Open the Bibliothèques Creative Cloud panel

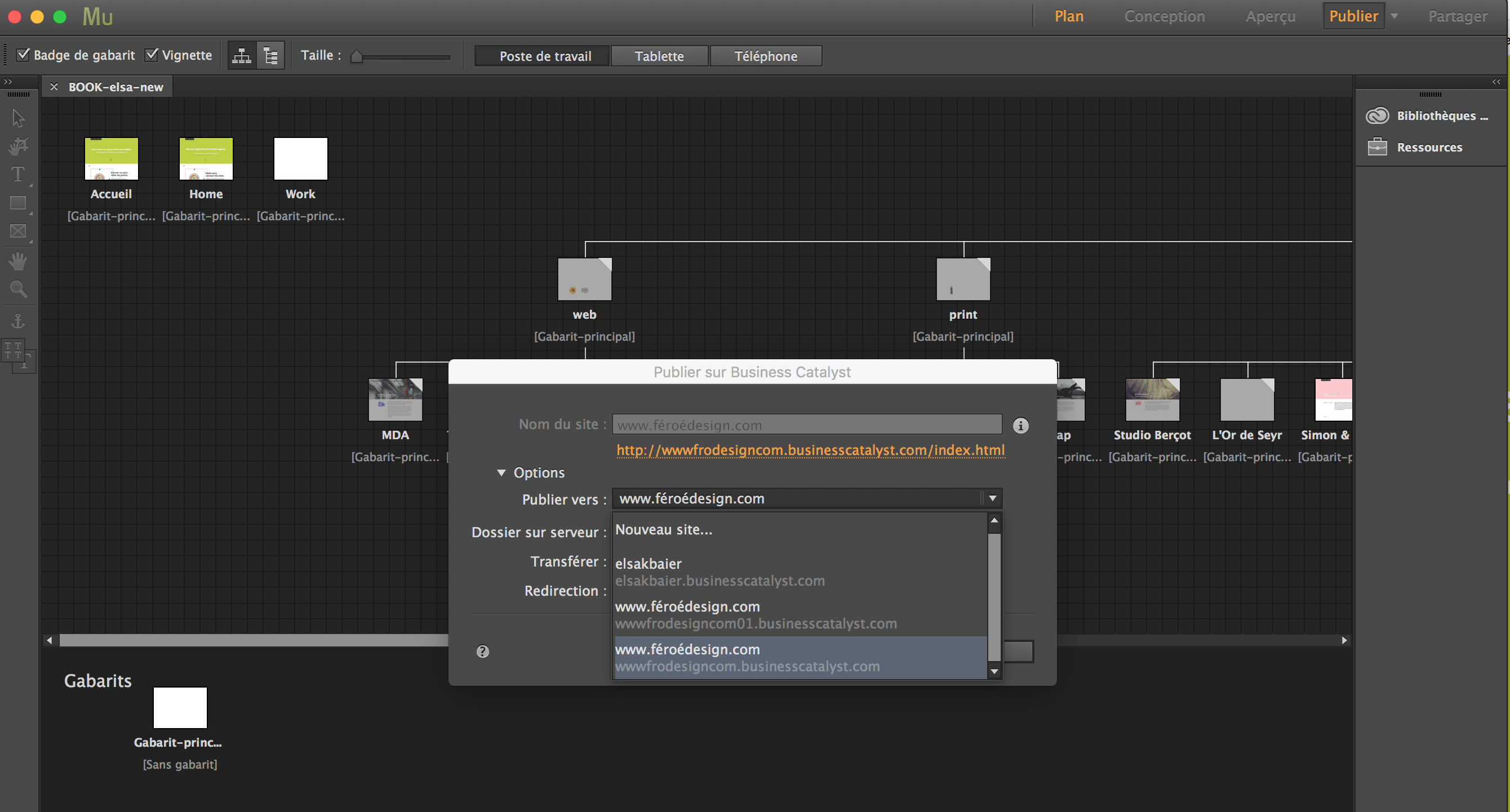(x=1426, y=115)
